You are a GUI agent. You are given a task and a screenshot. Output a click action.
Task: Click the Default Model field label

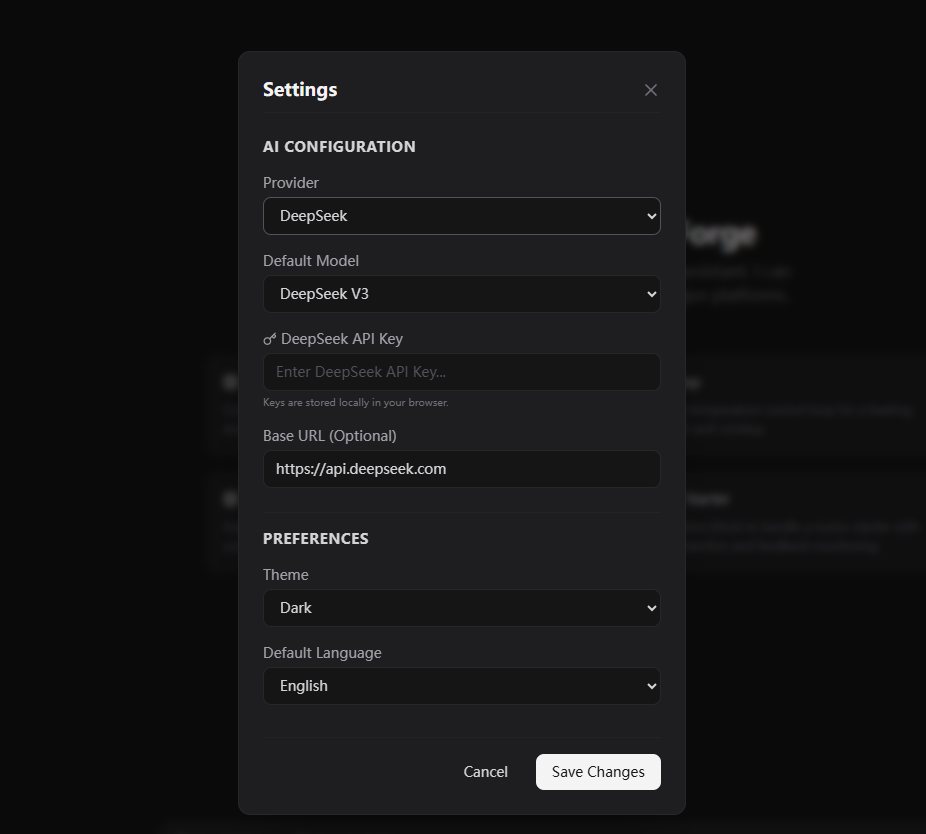[x=311, y=261]
